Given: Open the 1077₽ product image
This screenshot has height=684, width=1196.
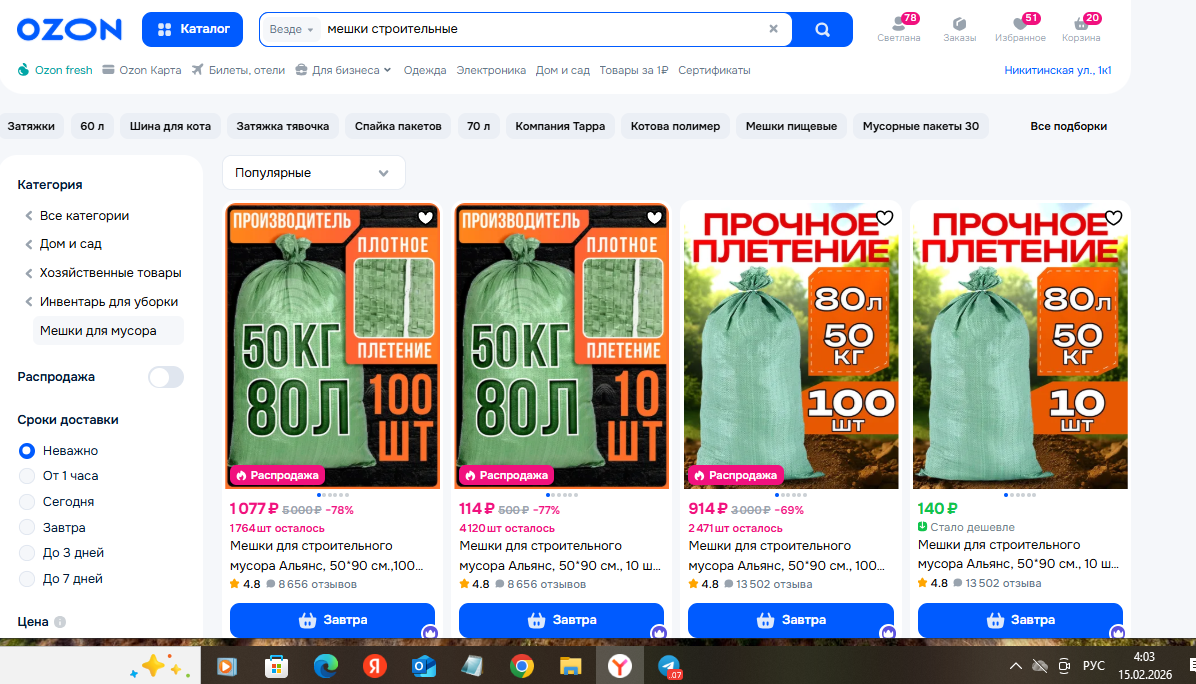Looking at the screenshot, I should 333,346.
